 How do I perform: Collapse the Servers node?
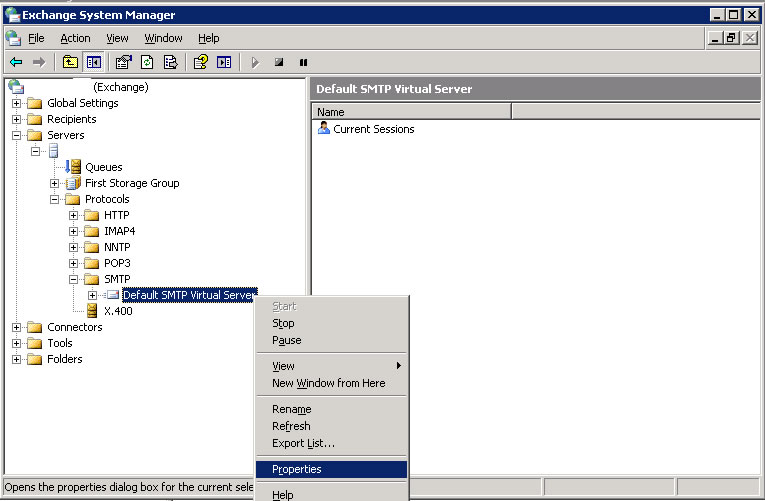(17, 136)
